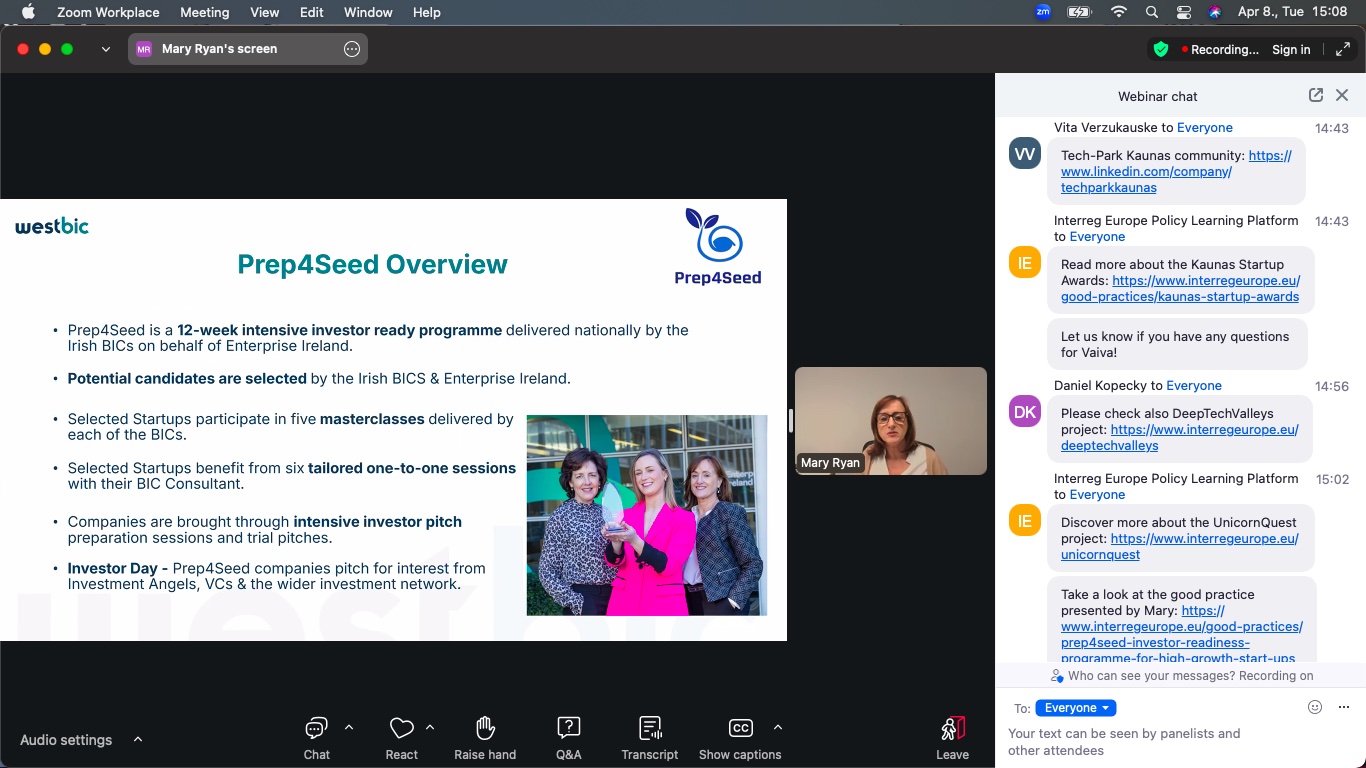Image resolution: width=1366 pixels, height=768 pixels.
Task: Open the View menu in menu bar
Action: [264, 12]
